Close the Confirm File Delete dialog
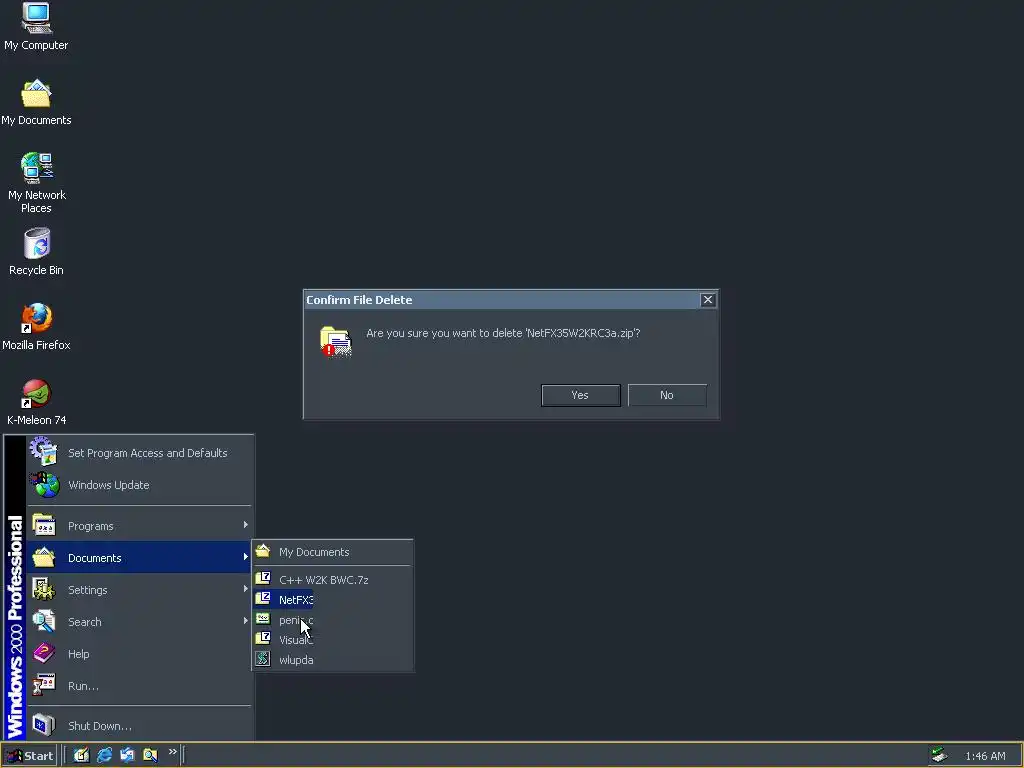 pyautogui.click(x=708, y=300)
